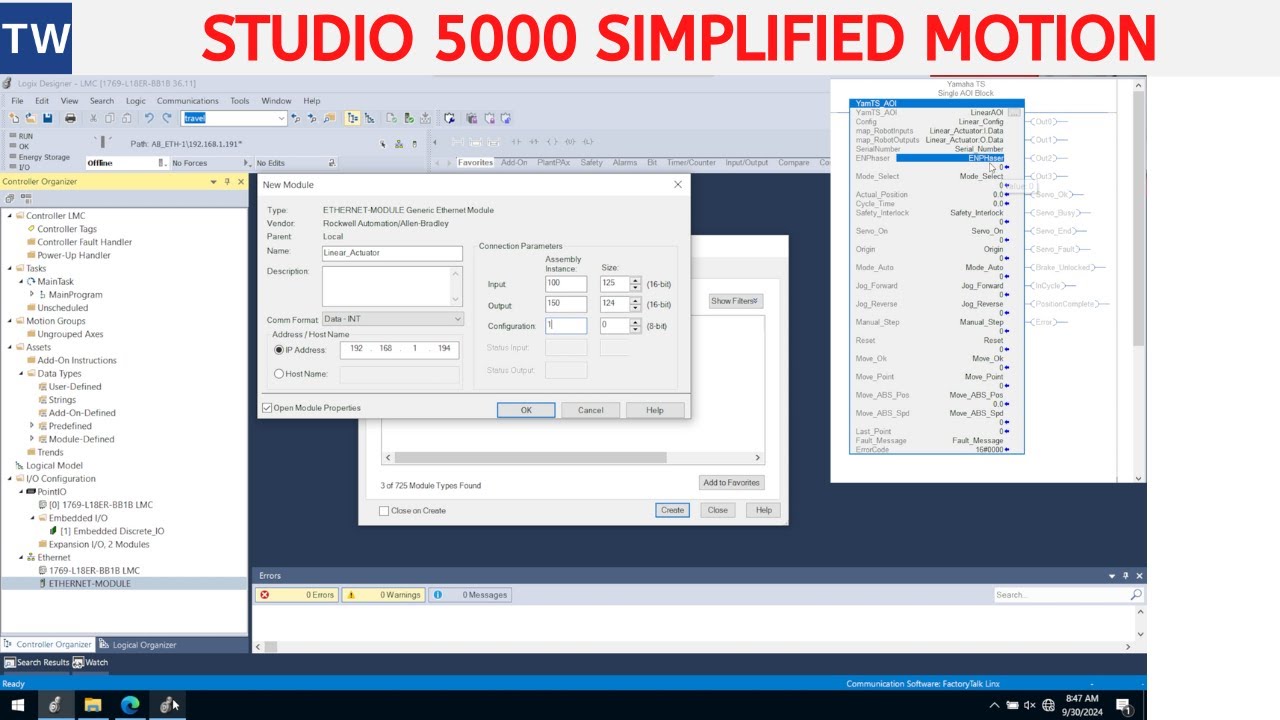Image resolution: width=1280 pixels, height=720 pixels.
Task: Click the Copy toolbar icon
Action: tap(110, 118)
